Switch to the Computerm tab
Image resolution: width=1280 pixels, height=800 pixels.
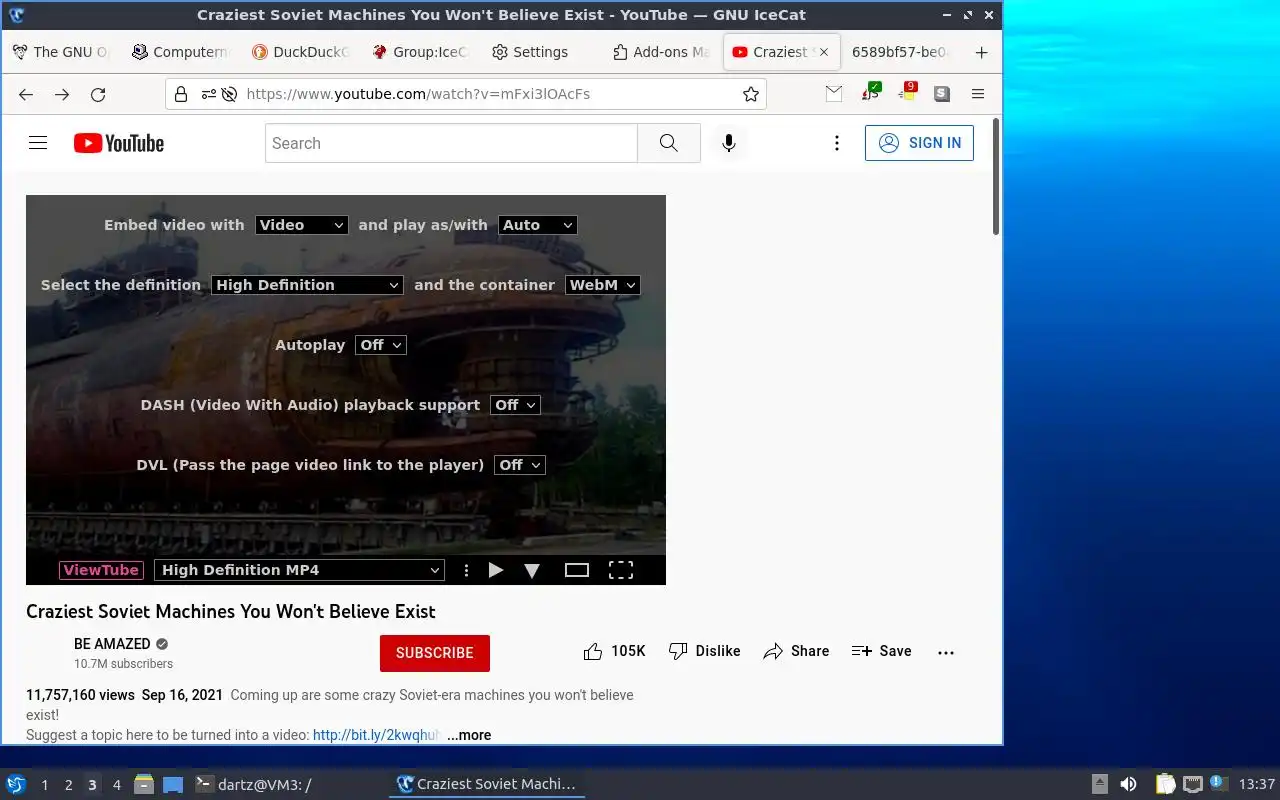pos(180,52)
